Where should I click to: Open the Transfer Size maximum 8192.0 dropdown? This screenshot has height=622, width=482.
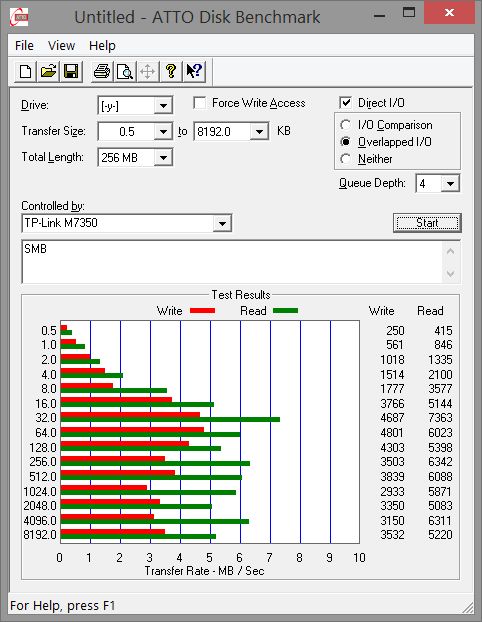[259, 132]
